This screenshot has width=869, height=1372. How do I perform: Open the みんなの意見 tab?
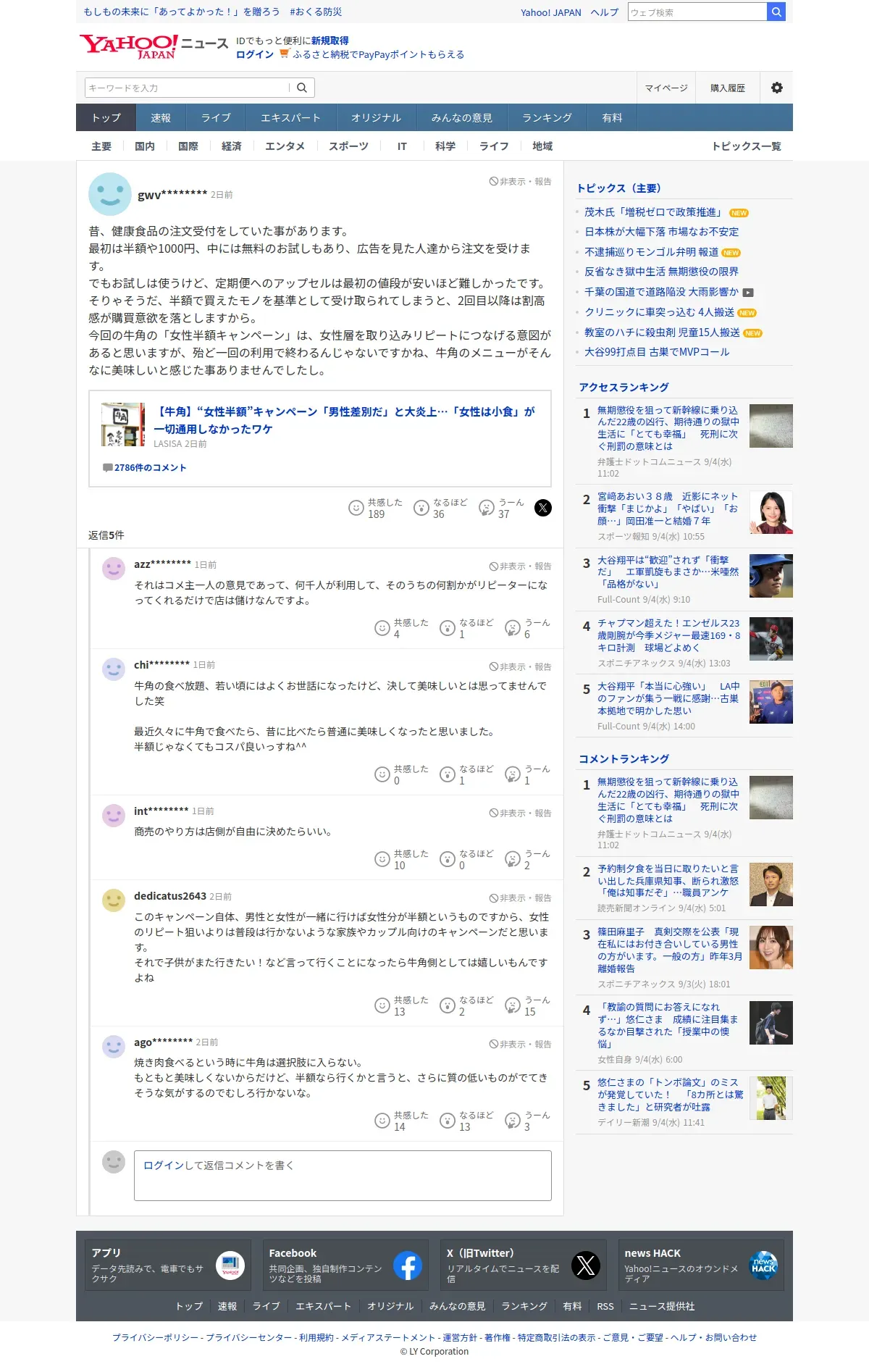pyautogui.click(x=462, y=117)
